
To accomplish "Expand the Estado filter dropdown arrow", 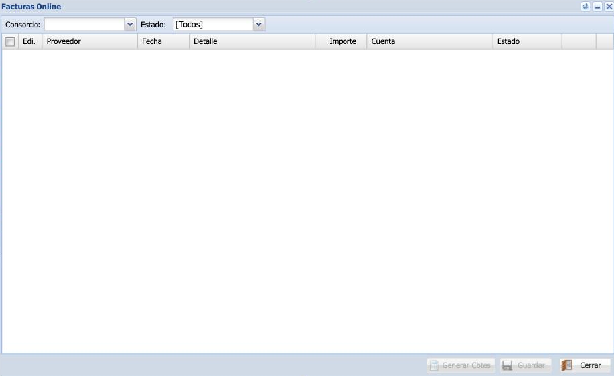I will tap(258, 24).
